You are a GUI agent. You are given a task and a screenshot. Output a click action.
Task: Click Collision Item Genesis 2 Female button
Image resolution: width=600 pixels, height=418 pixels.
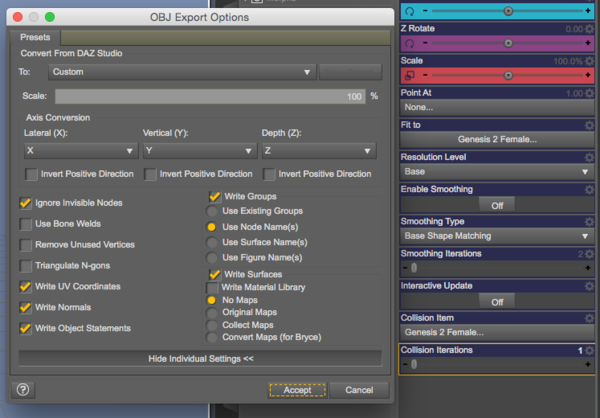click(497, 332)
